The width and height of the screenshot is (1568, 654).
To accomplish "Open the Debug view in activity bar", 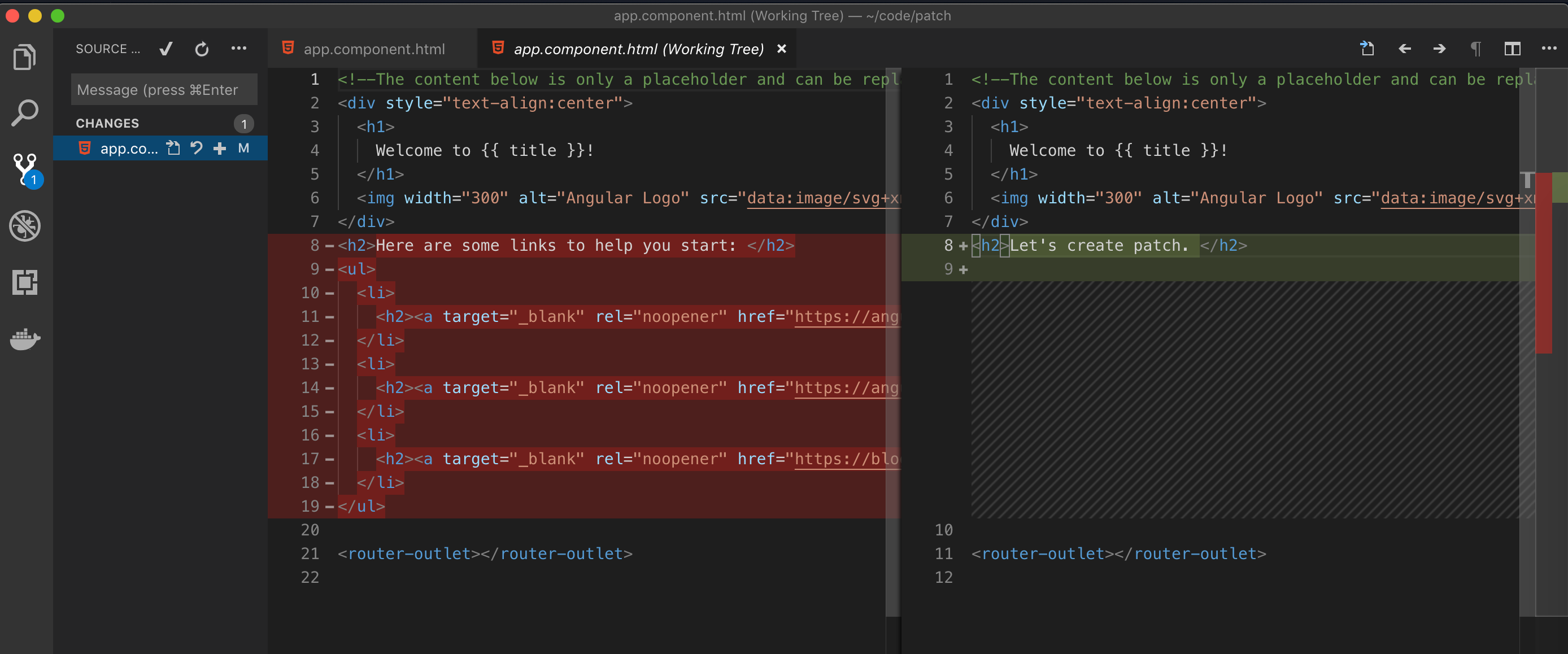I will coord(24,226).
